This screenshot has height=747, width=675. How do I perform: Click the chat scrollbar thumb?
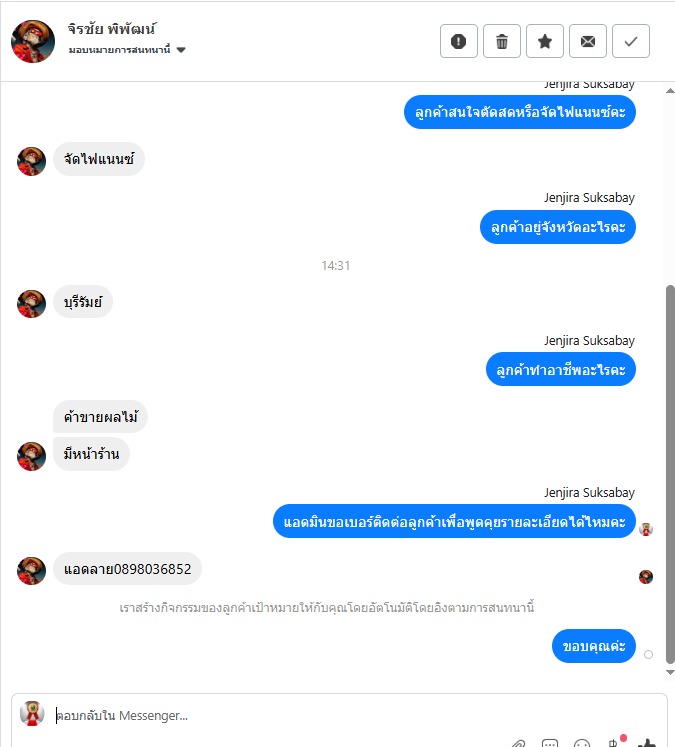[x=670, y=474]
